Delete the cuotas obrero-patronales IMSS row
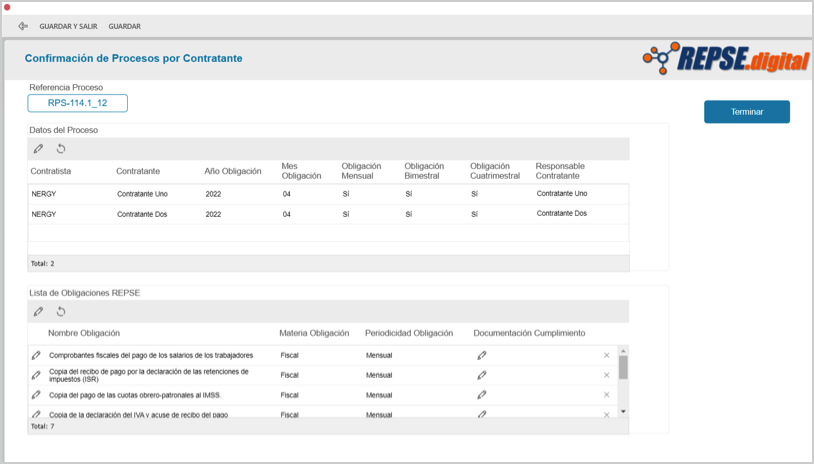 coord(606,394)
